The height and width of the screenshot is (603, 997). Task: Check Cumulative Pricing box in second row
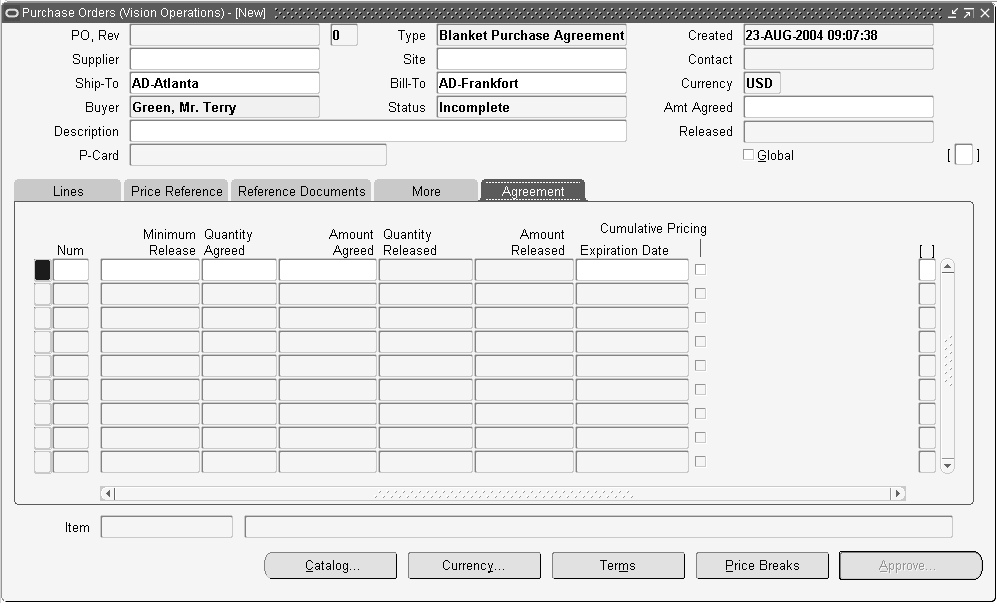(700, 294)
